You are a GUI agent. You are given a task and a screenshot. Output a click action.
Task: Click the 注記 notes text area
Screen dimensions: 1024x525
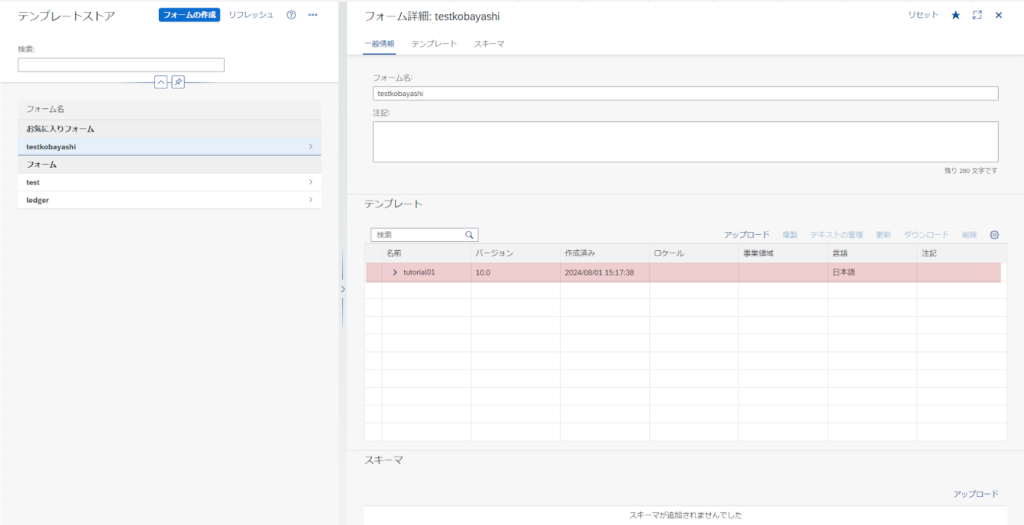[685, 141]
